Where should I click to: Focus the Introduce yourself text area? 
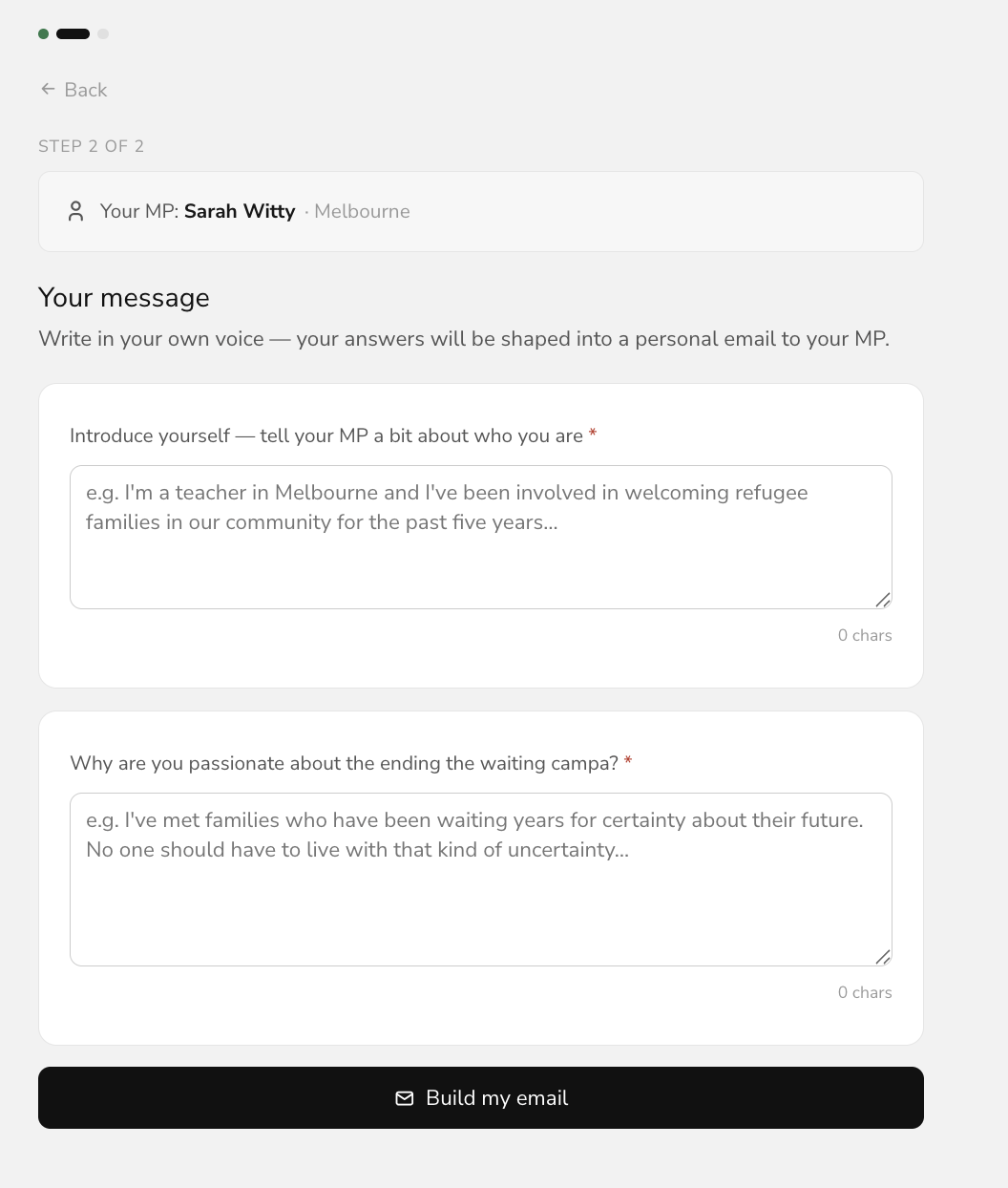481,537
